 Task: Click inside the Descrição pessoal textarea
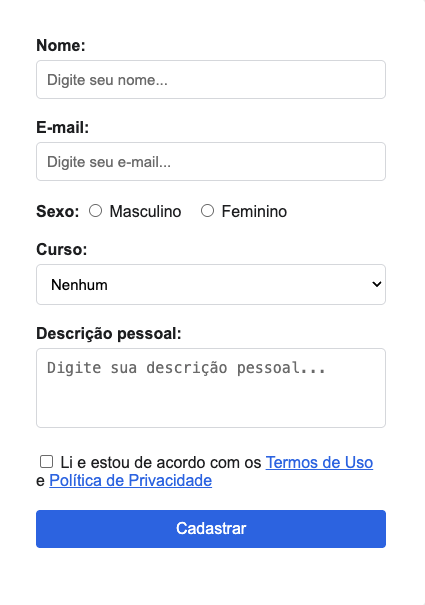coord(211,388)
